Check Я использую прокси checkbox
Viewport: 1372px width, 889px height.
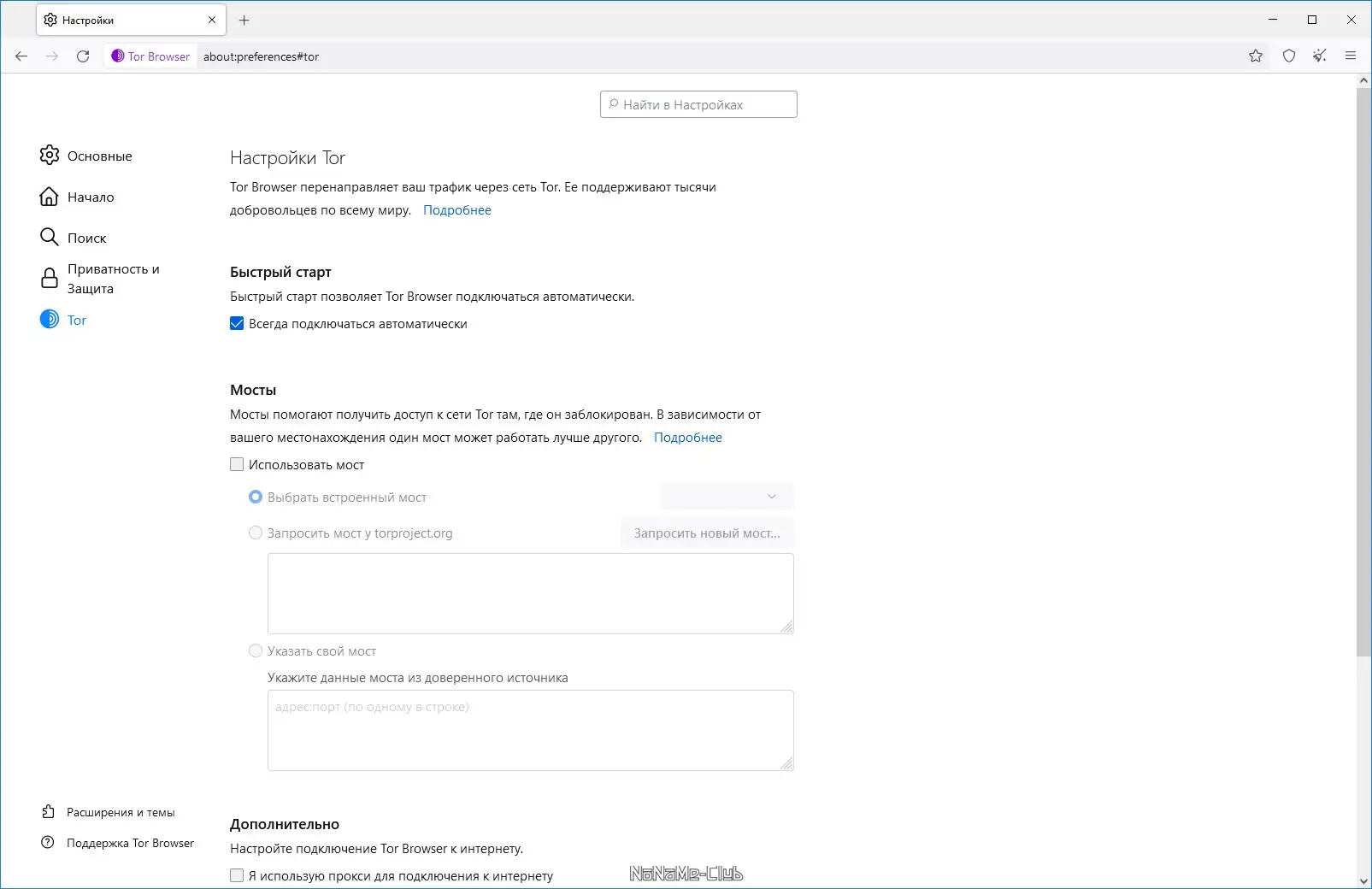tap(237, 875)
